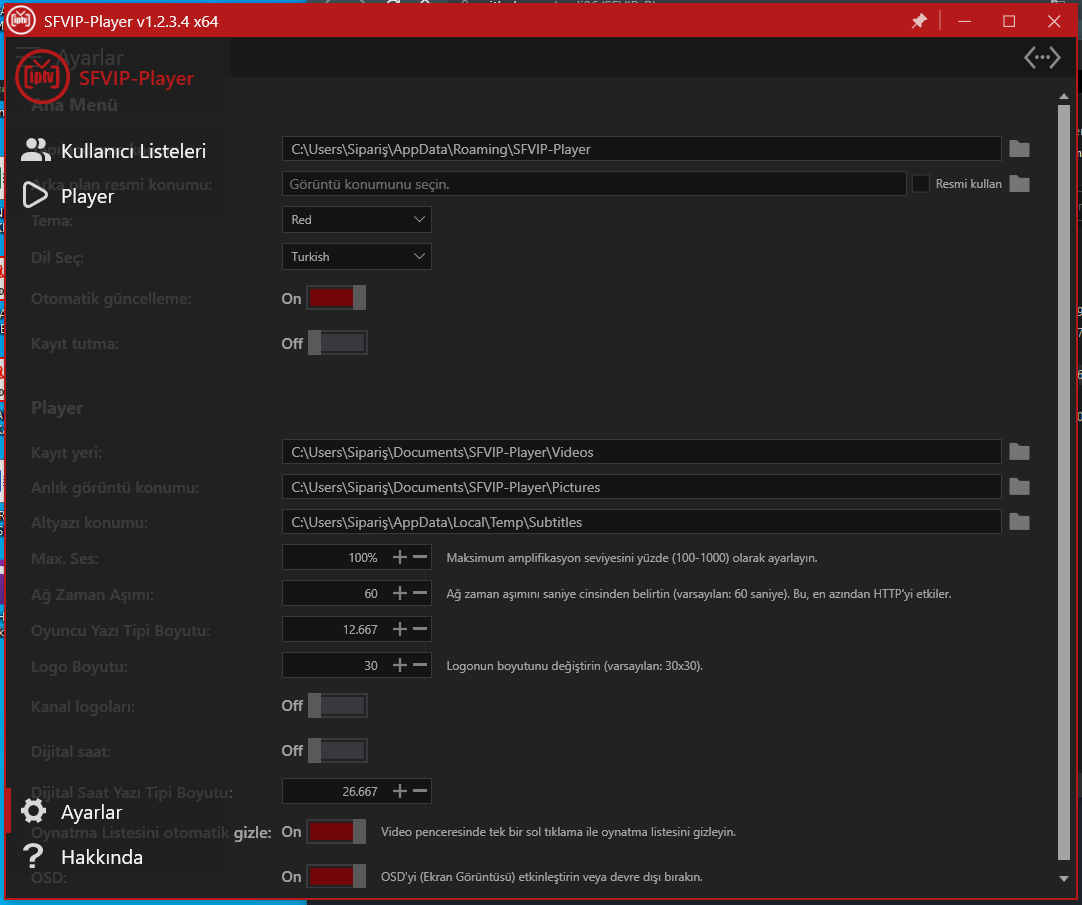1082x905 pixels.
Task: Click the title bar iptv app icon
Action: click(21, 21)
